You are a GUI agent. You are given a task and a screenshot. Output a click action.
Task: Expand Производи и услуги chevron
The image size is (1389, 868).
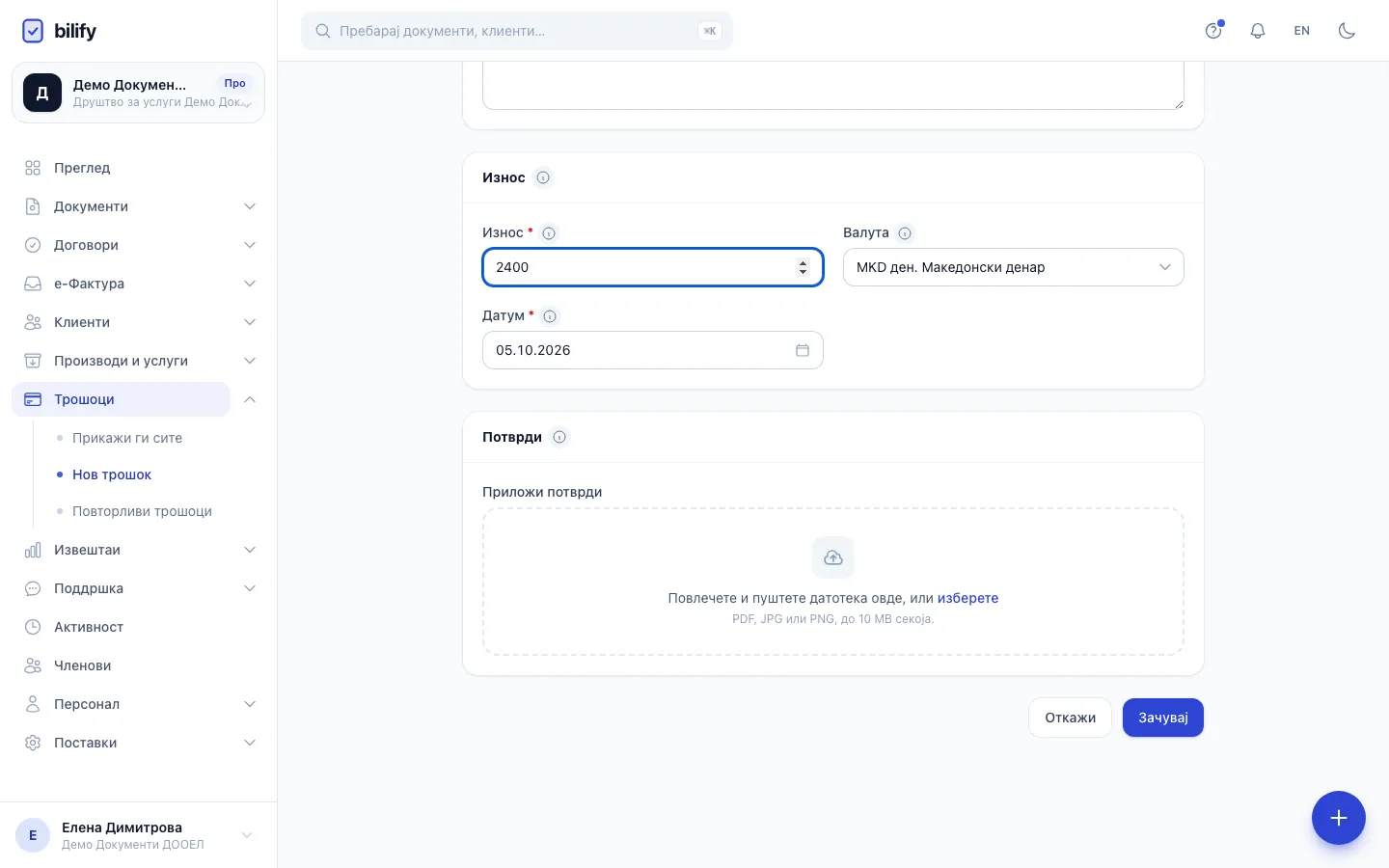(250, 361)
